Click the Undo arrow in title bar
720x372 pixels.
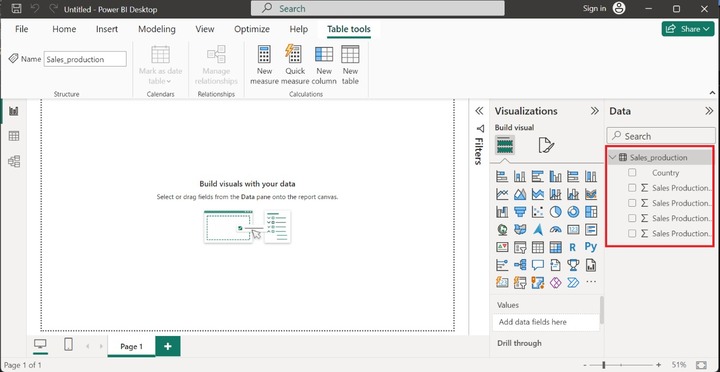pos(35,8)
